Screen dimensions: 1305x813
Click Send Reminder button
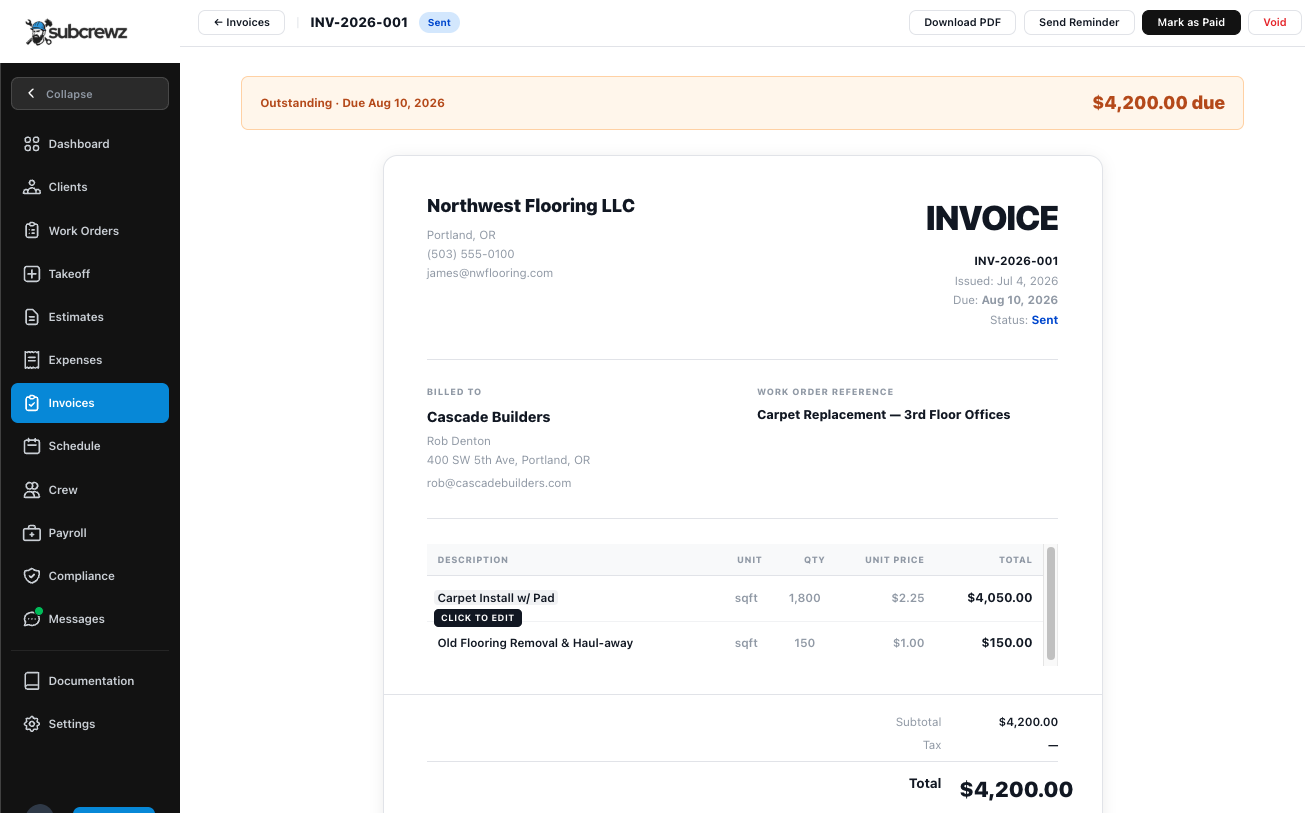[x=1079, y=22]
